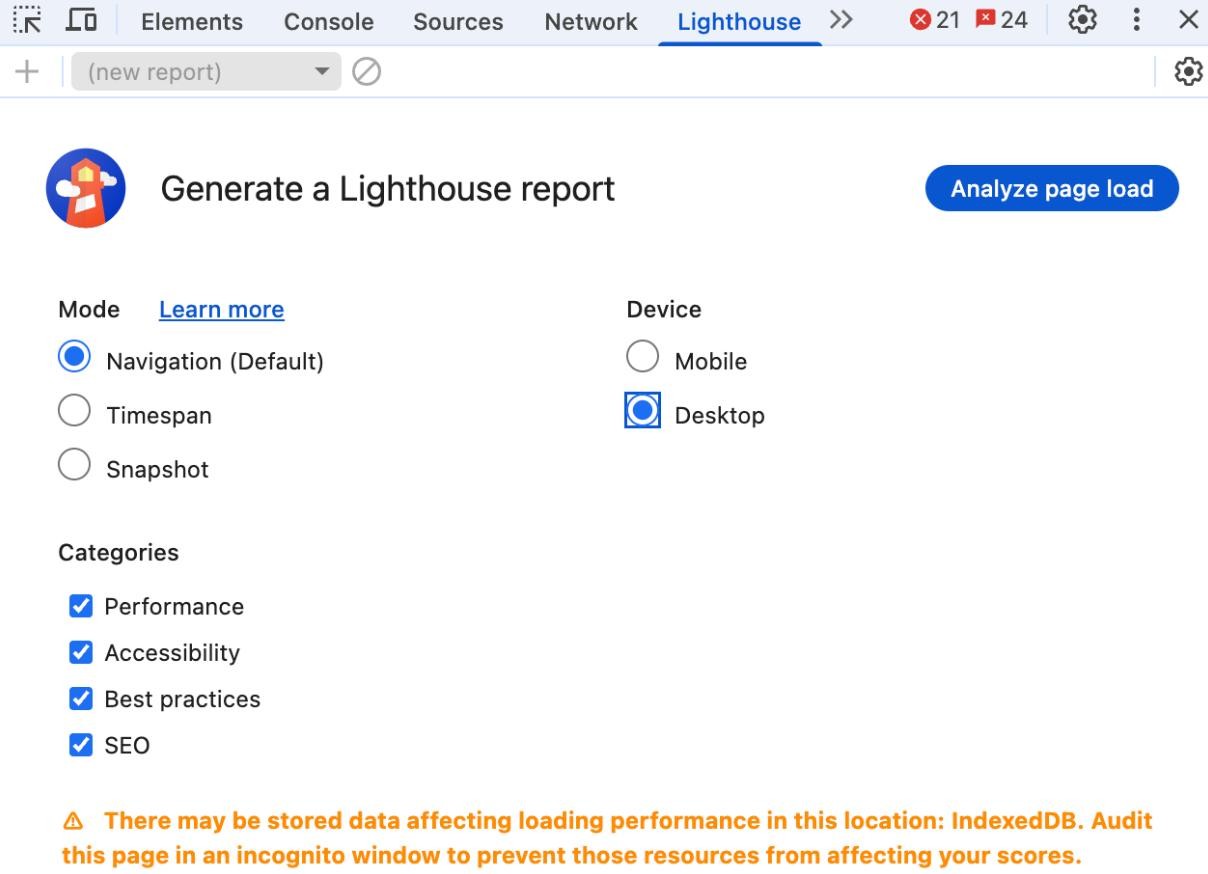Select the Snapshot mode radio button
1208x874 pixels.
click(75, 465)
